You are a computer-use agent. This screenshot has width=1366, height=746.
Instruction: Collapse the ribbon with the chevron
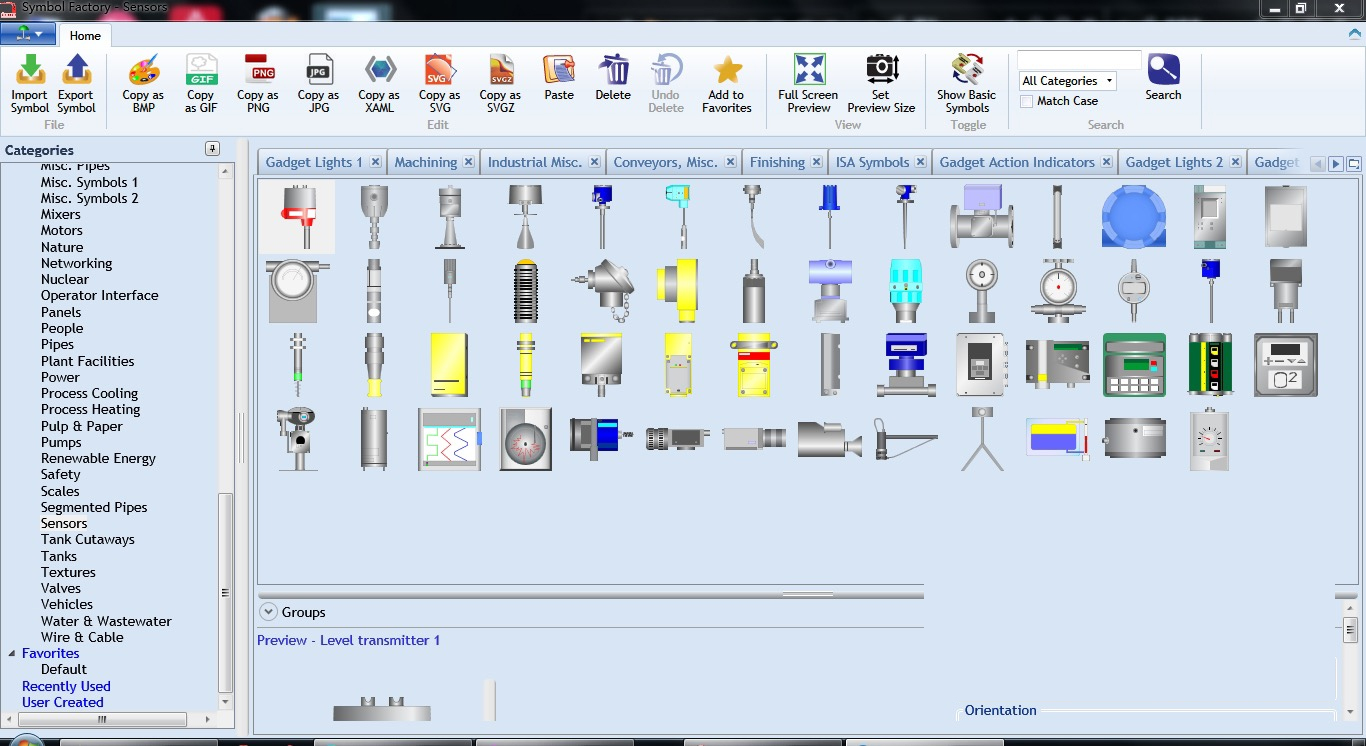1354,33
